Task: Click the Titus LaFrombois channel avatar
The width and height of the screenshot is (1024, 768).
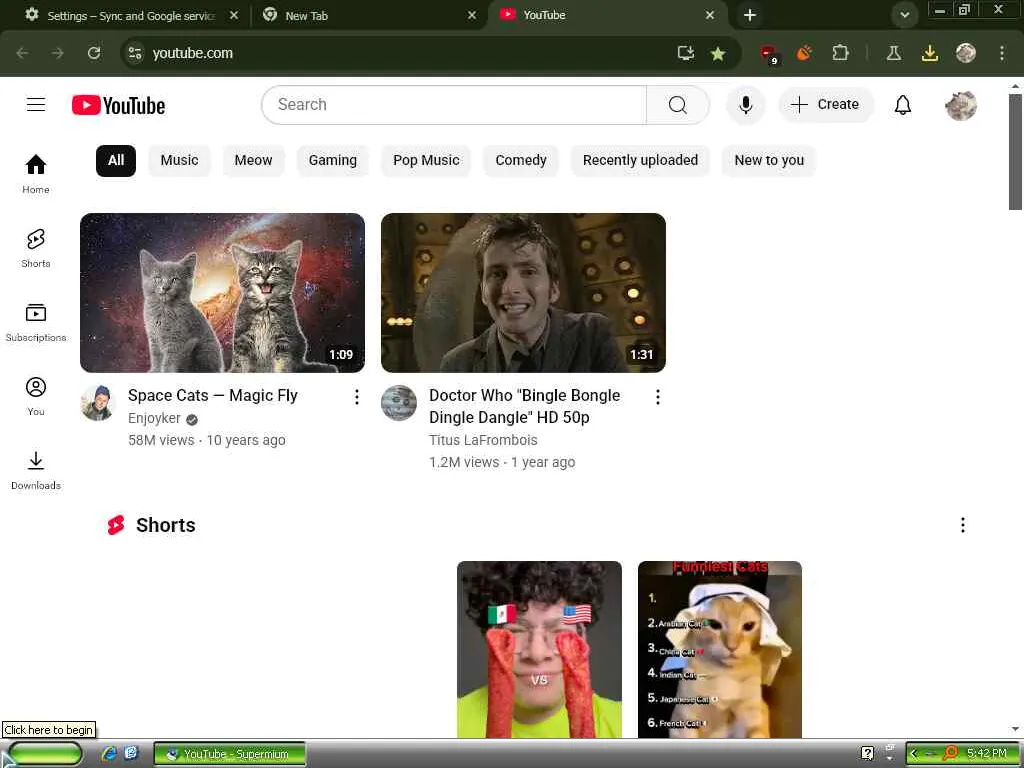Action: (399, 403)
